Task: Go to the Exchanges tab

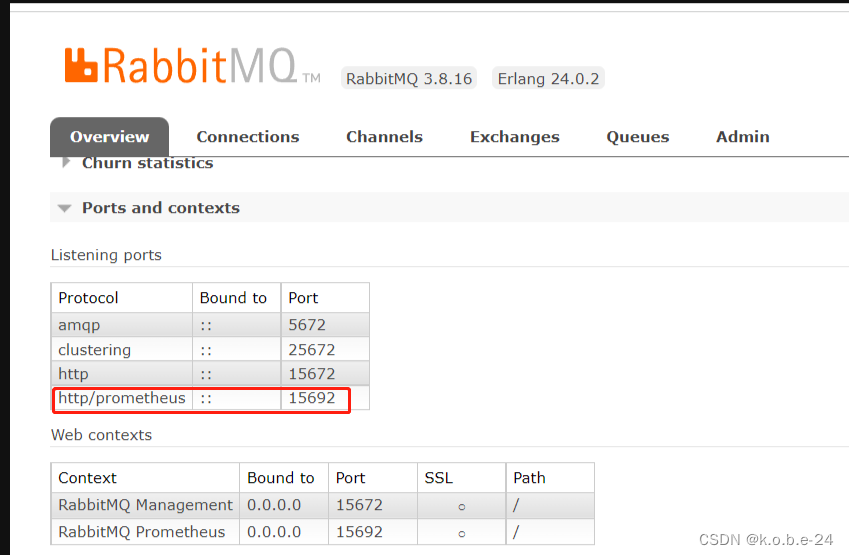Action: pyautogui.click(x=514, y=137)
